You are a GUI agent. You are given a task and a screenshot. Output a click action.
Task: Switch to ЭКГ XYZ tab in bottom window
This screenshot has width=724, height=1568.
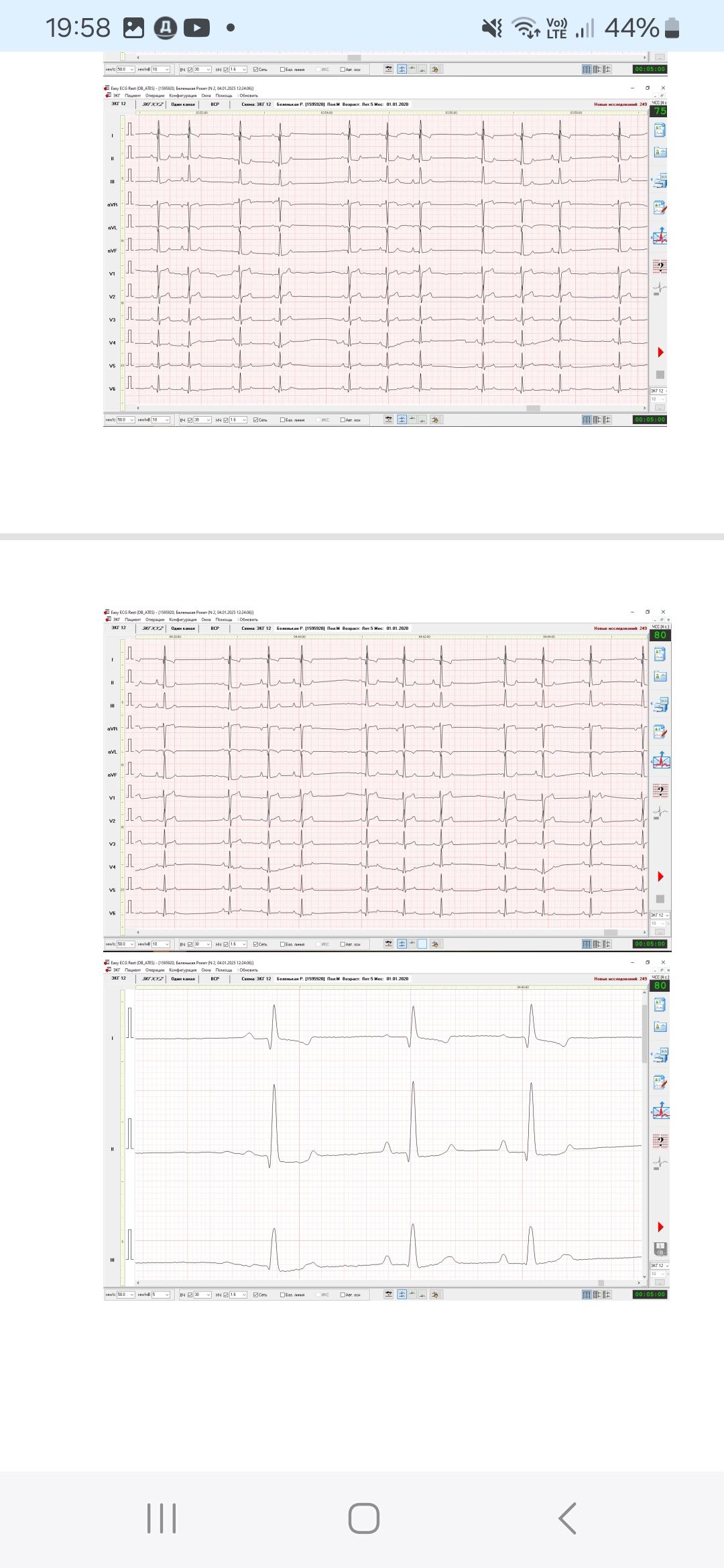coord(153,979)
